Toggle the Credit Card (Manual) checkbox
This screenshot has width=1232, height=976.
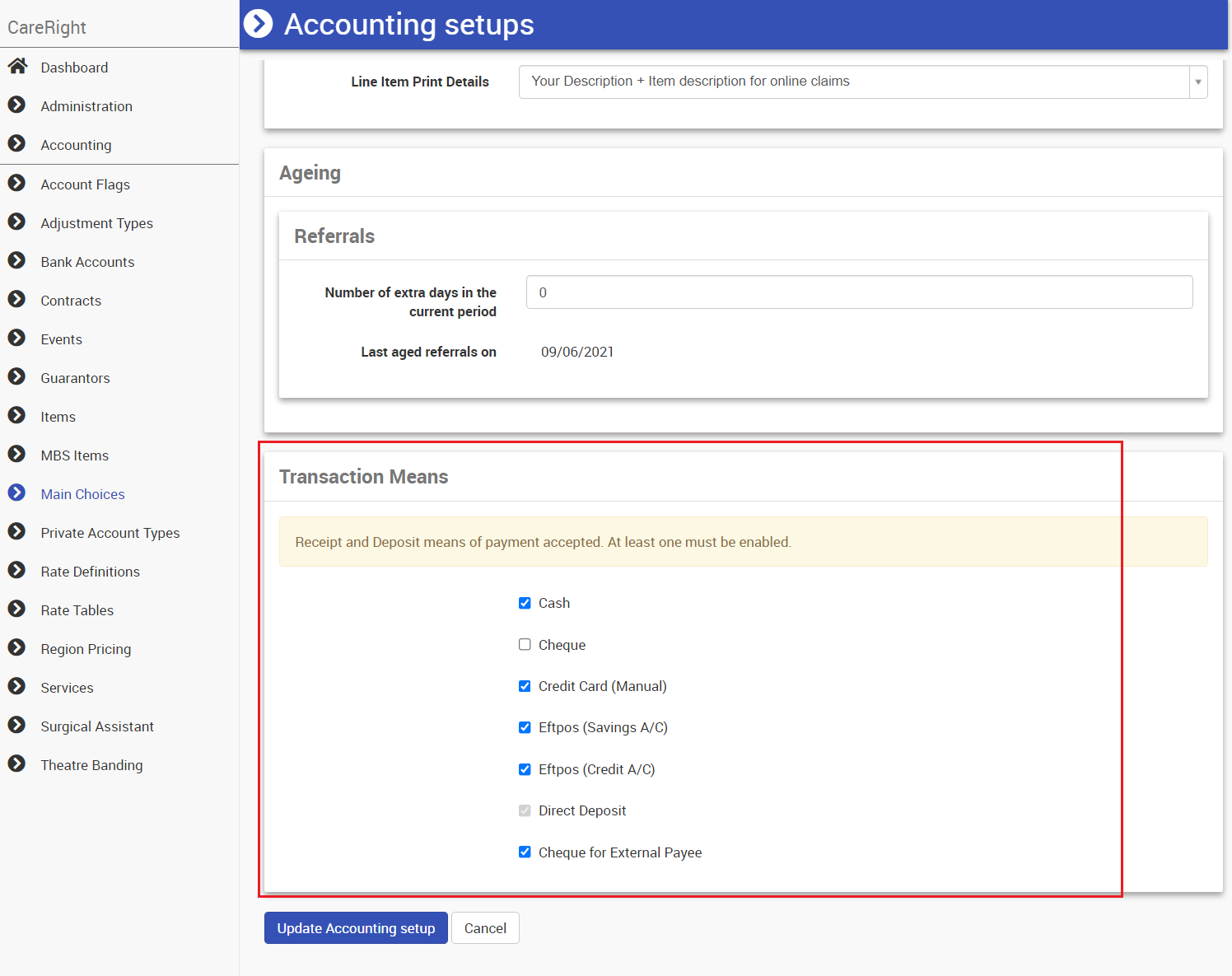click(525, 686)
